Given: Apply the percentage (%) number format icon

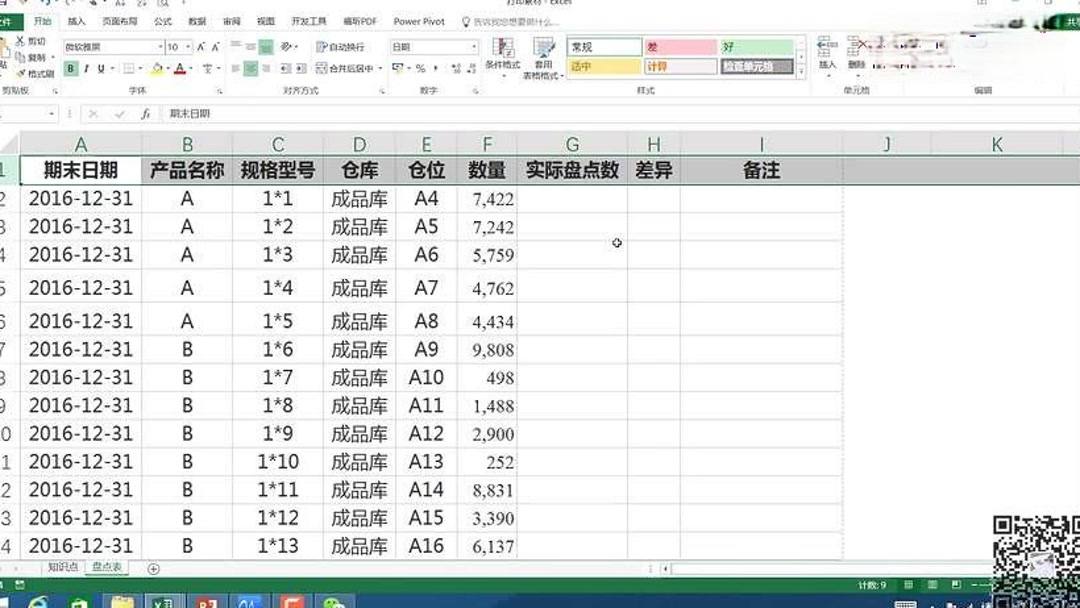Looking at the screenshot, I should tap(422, 69).
